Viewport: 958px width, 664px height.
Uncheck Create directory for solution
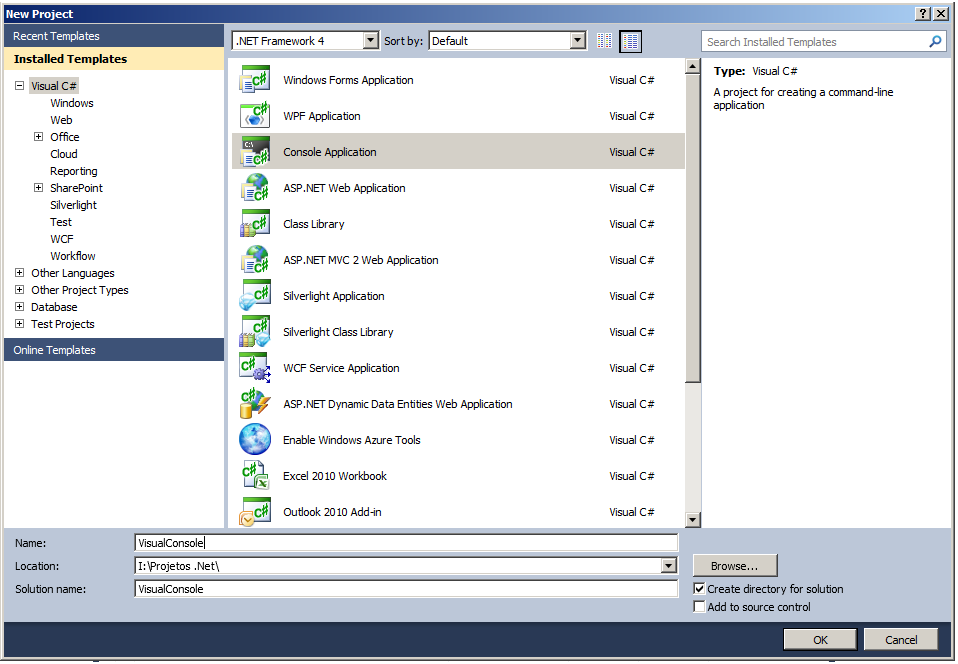700,589
